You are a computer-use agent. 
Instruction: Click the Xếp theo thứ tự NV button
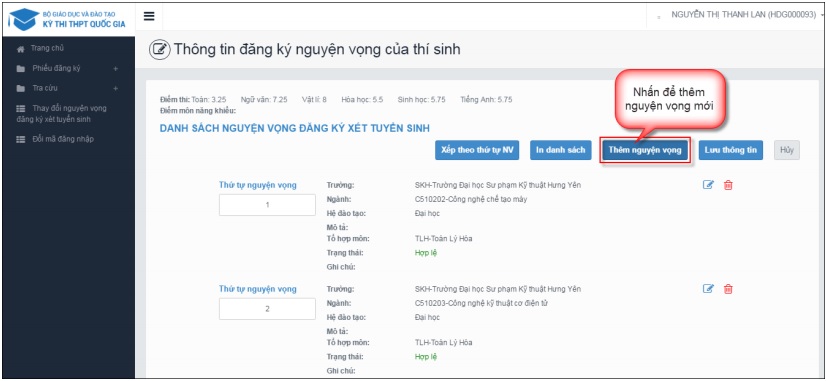477,150
